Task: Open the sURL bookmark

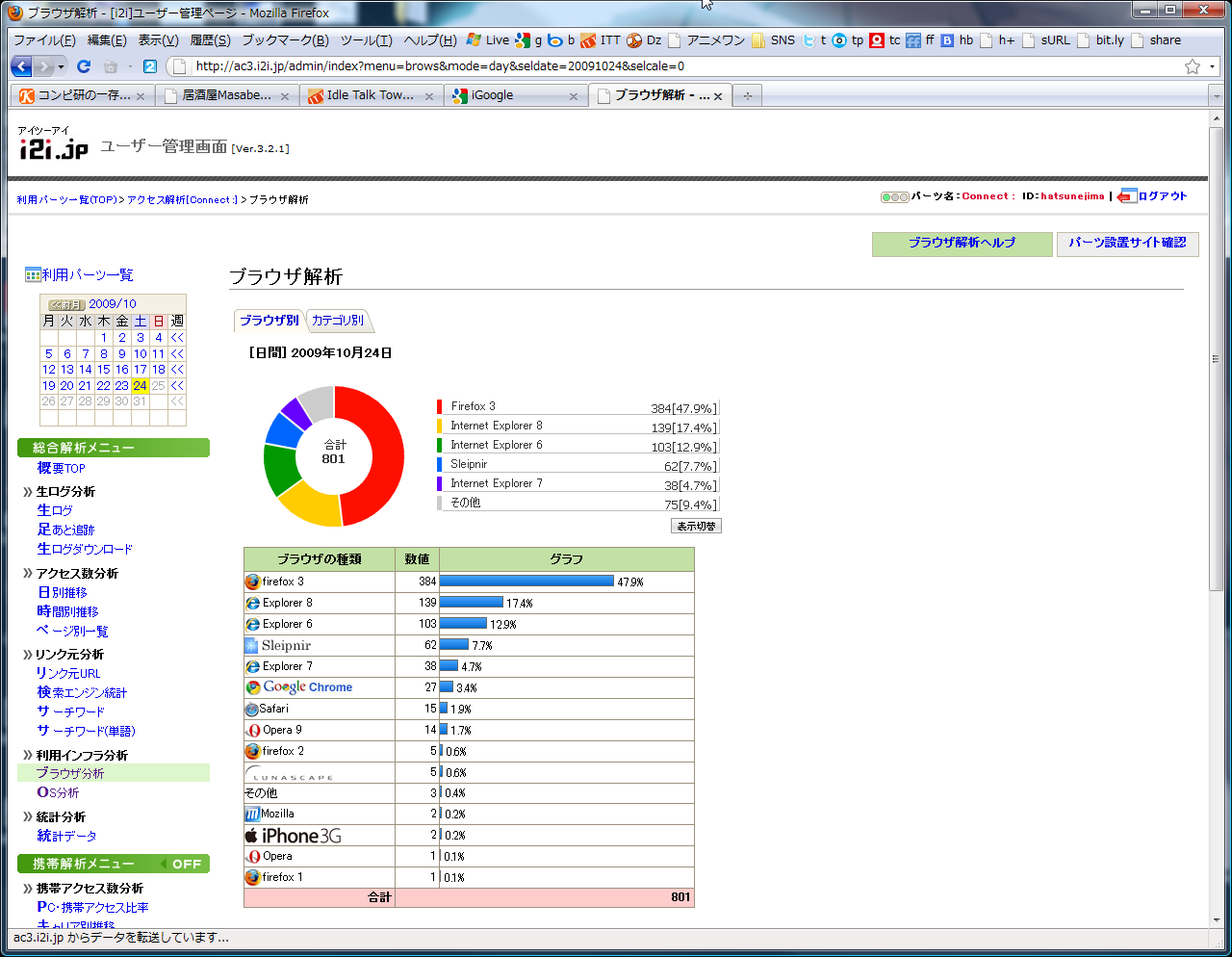Action: tap(1046, 39)
